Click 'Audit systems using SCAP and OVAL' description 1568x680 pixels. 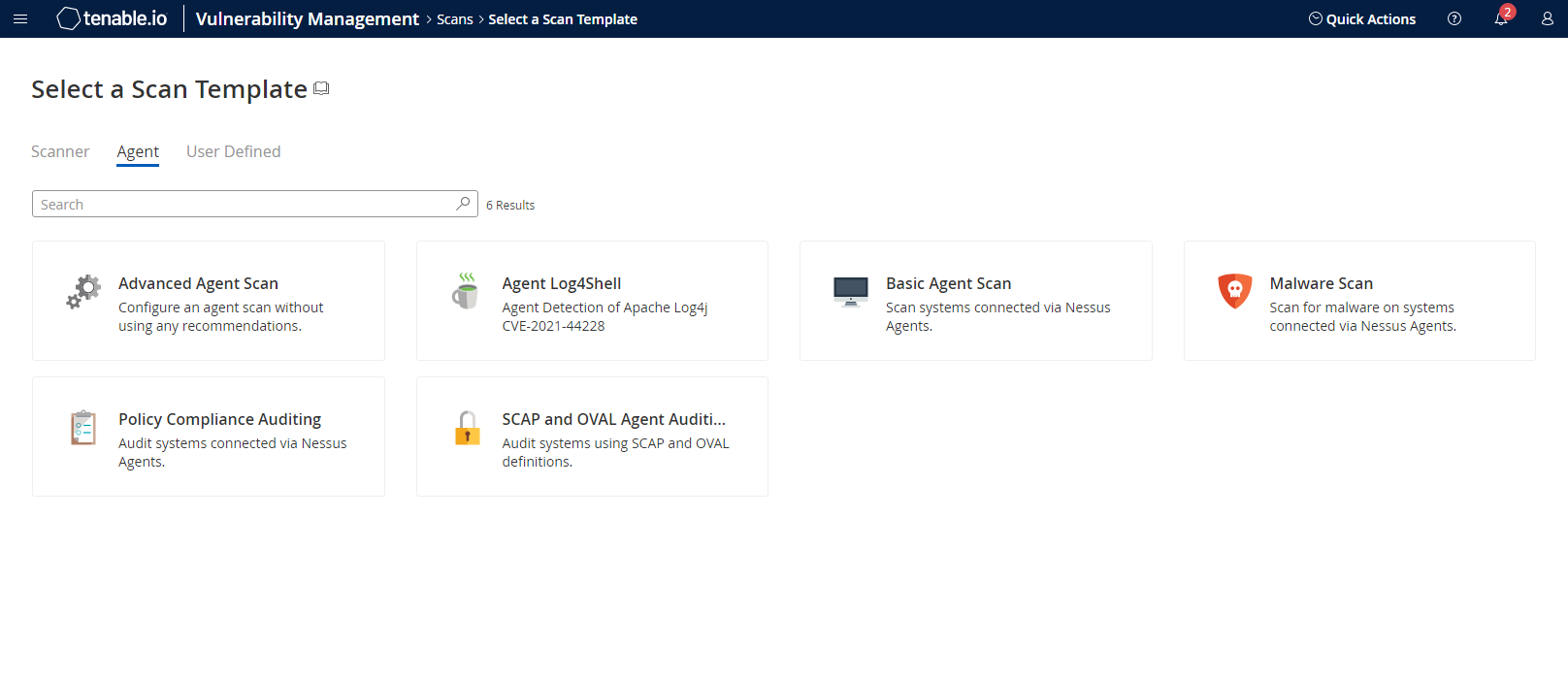pyautogui.click(x=616, y=443)
